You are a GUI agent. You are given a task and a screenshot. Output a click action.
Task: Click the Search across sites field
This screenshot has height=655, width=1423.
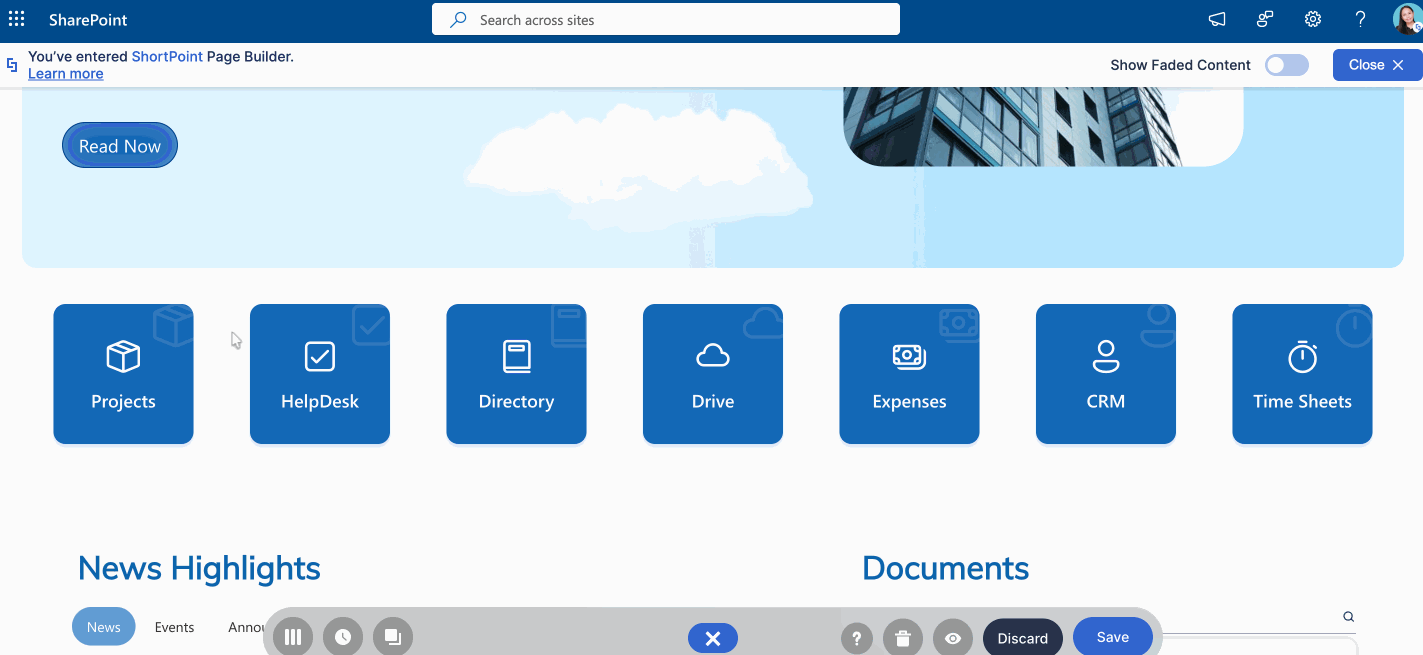coord(665,19)
